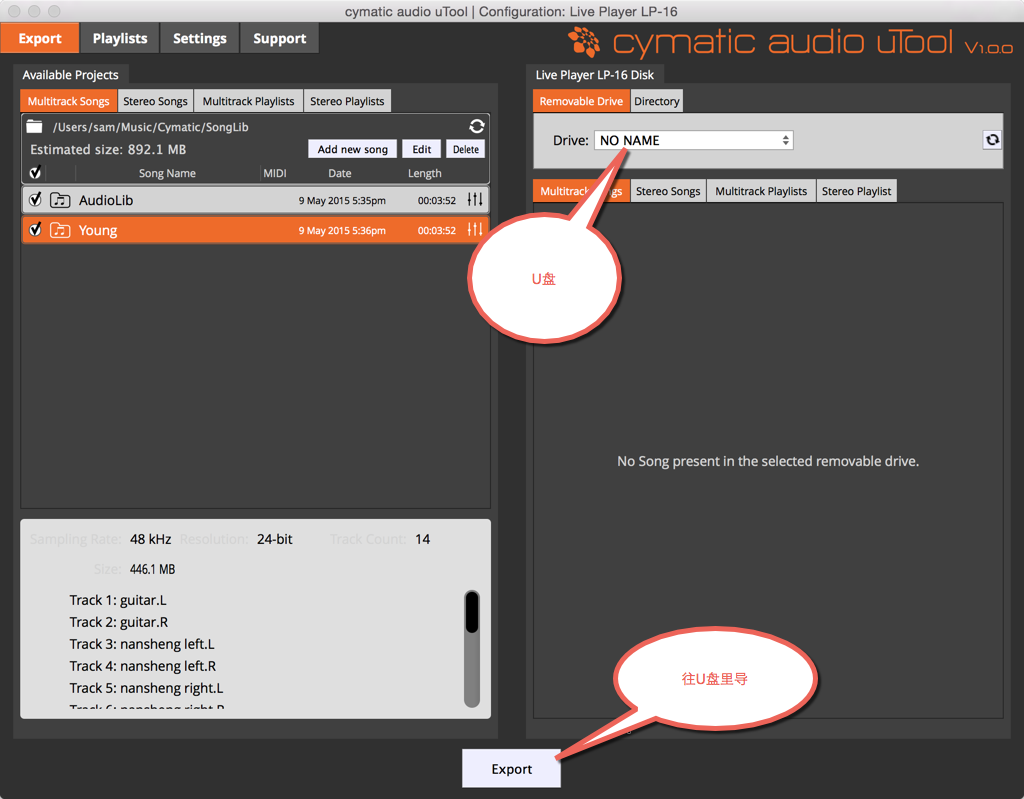Select the AudioLib song name
This screenshot has width=1024, height=799.
(106, 200)
